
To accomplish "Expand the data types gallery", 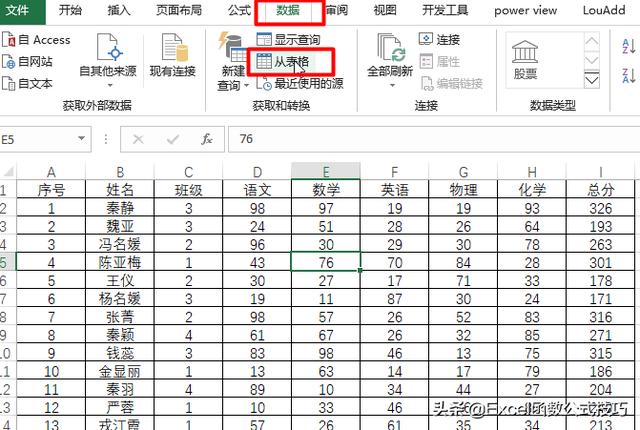I will click(x=592, y=80).
